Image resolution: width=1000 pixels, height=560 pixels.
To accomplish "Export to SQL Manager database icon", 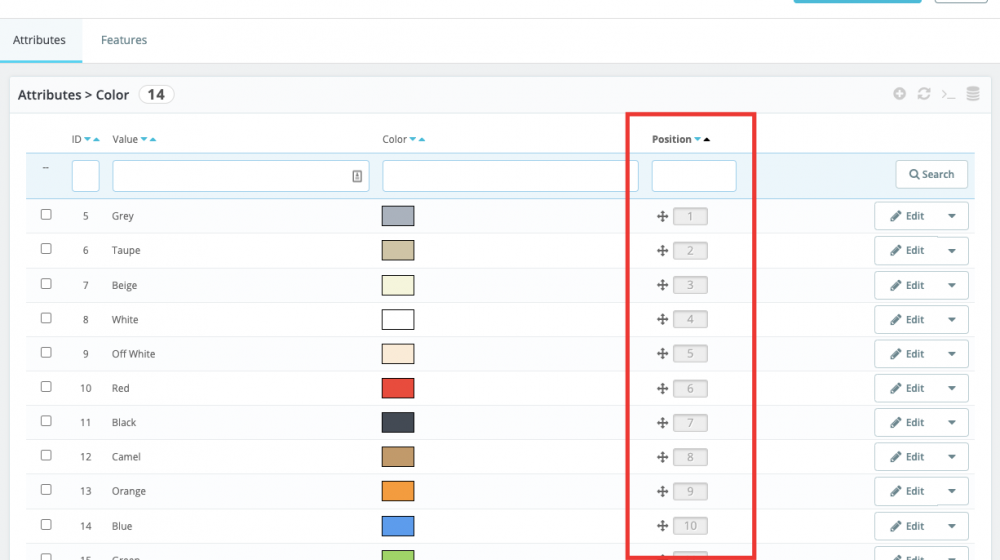I will point(973,94).
